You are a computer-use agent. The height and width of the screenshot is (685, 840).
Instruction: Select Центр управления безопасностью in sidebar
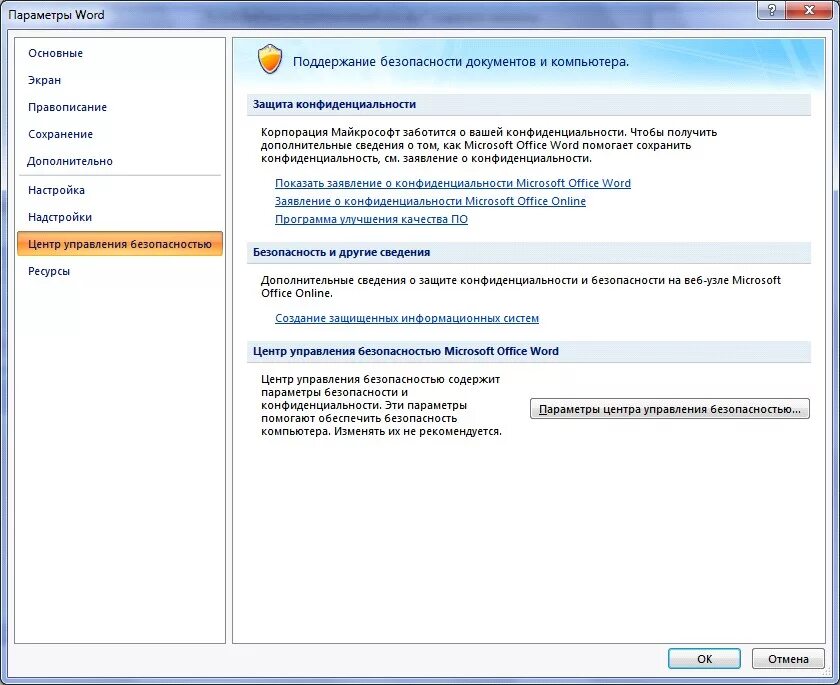click(x=120, y=244)
